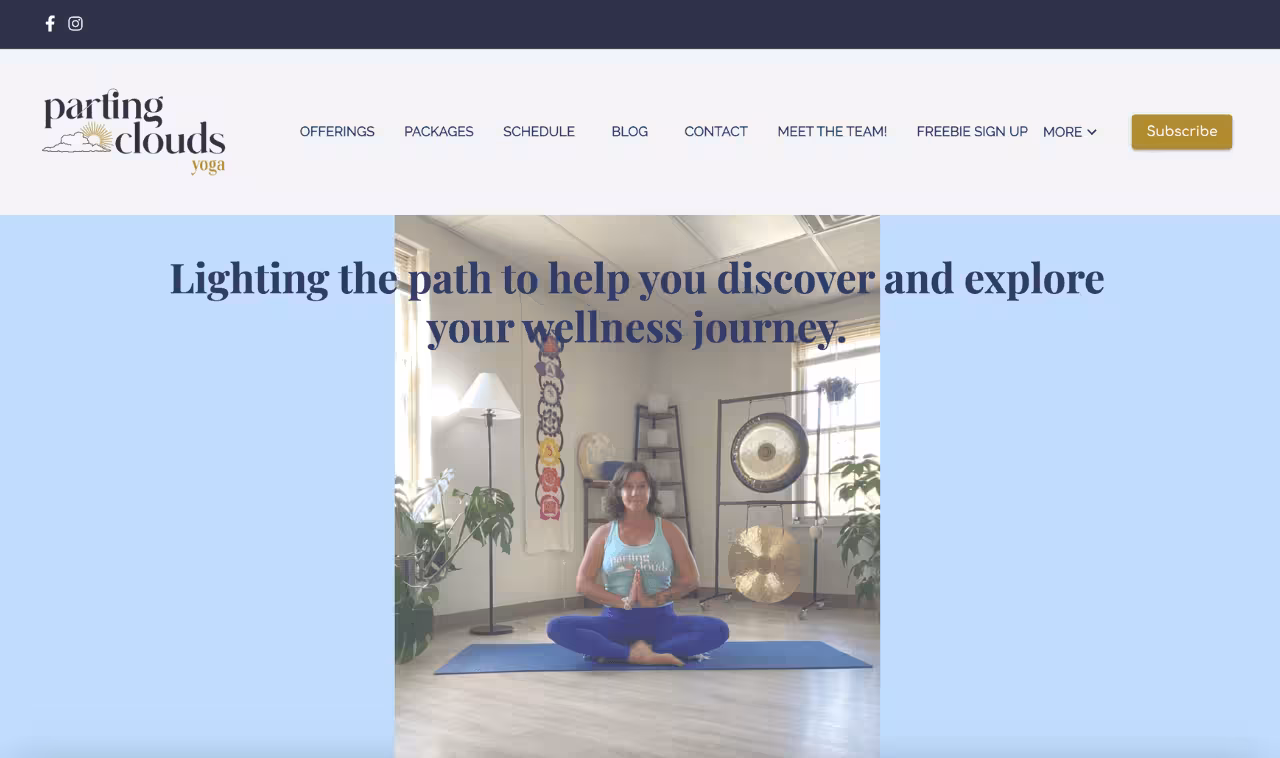
Task: Click the large dark gong in the photo
Action: pyautogui.click(x=769, y=451)
